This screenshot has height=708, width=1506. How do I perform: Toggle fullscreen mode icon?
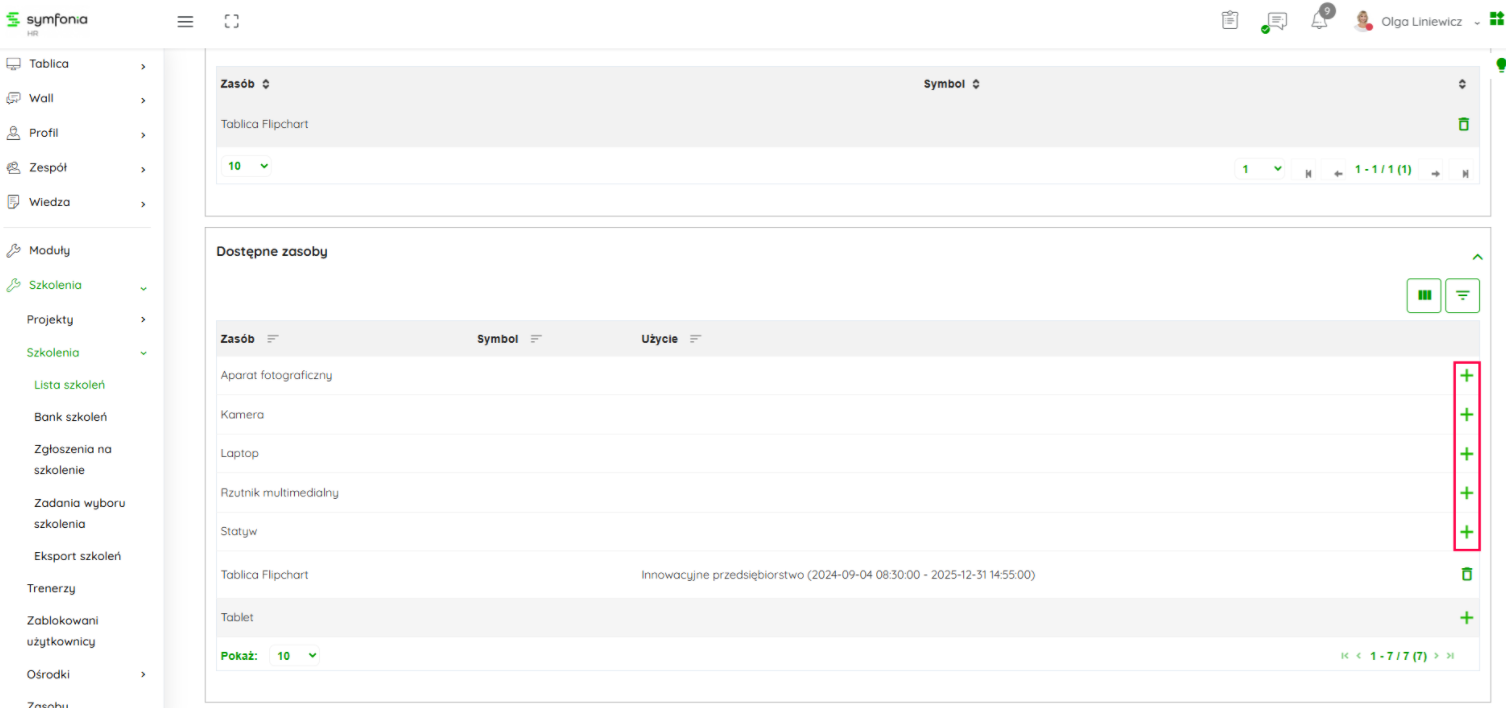232,21
